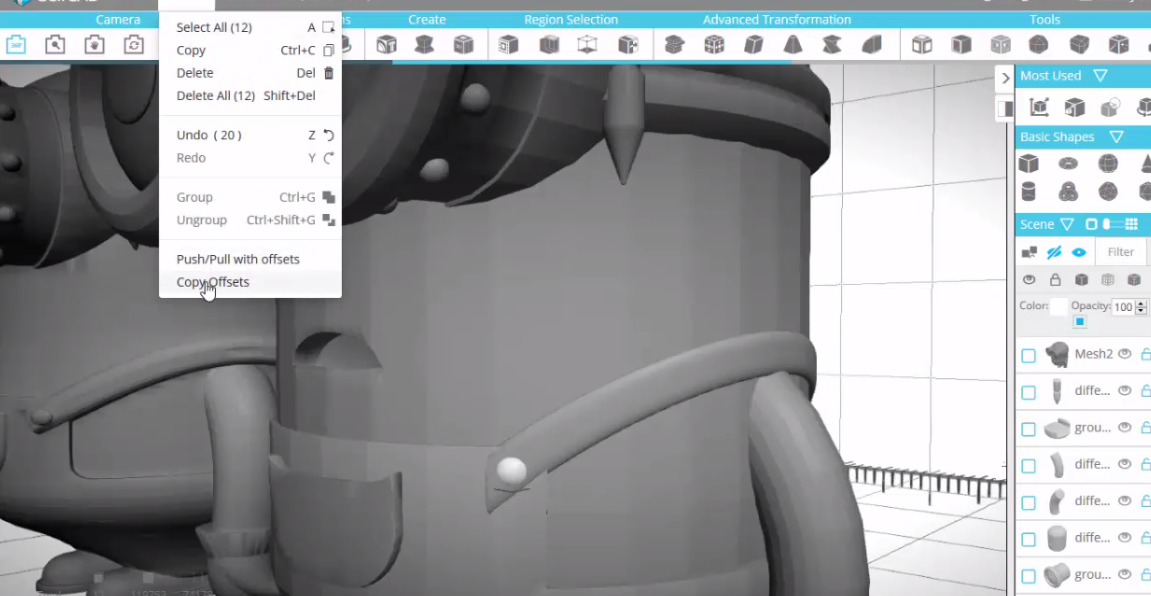Viewport: 1151px width, 596px height.
Task: Add a sphere from Basic Shapes
Action: (x=1108, y=163)
